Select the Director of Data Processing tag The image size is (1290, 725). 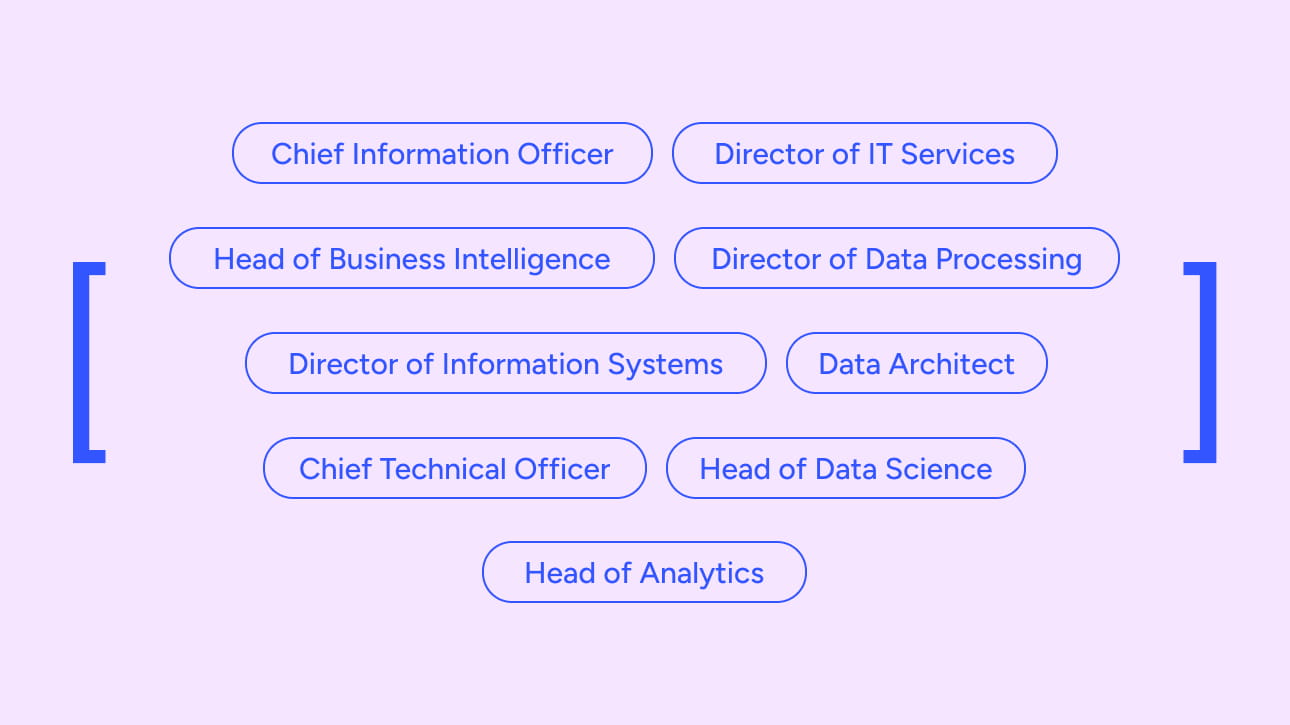pyautogui.click(x=896, y=259)
